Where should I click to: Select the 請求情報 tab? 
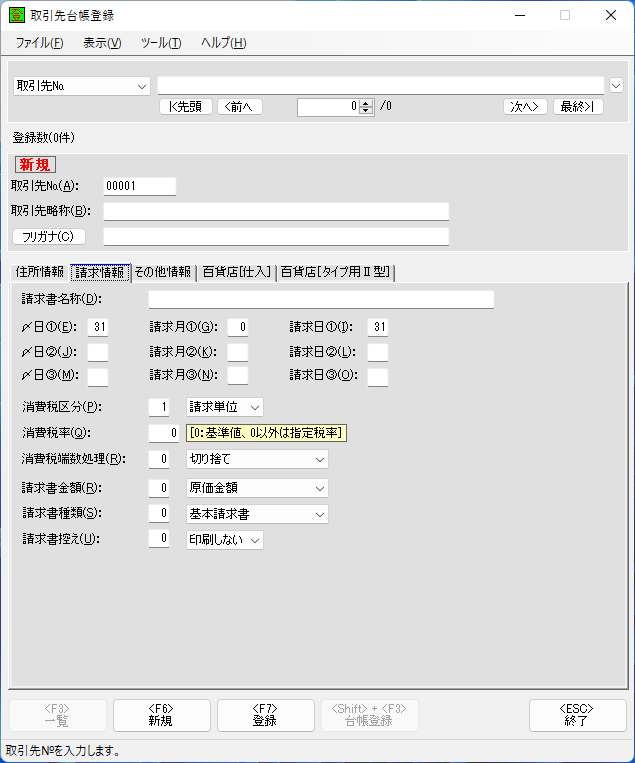pyautogui.click(x=100, y=272)
